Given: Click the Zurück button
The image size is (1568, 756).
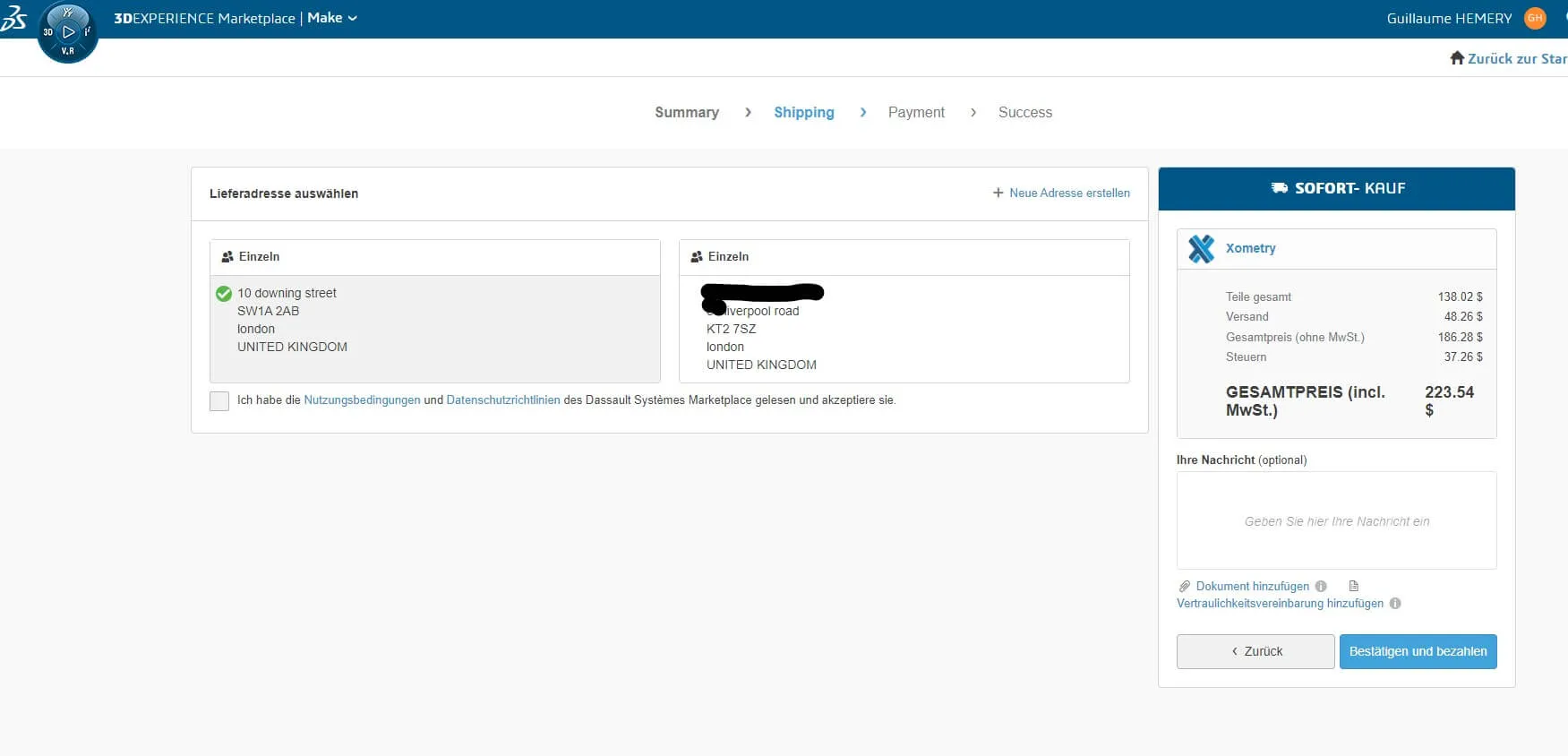Looking at the screenshot, I should [1255, 651].
